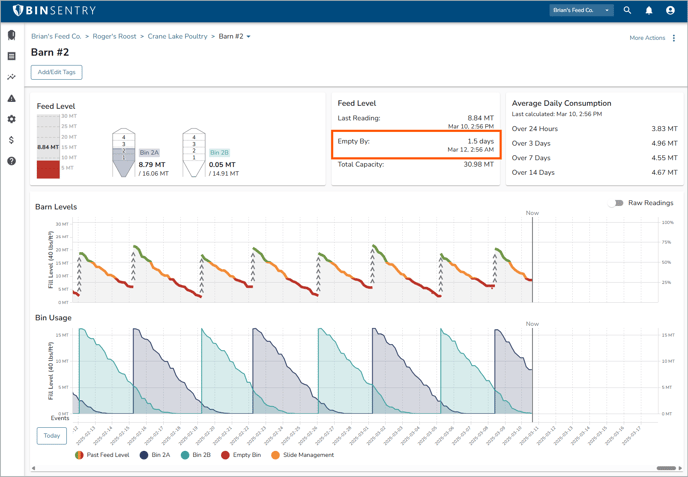Open the help question mark icon
The image size is (688, 477).
point(12,161)
